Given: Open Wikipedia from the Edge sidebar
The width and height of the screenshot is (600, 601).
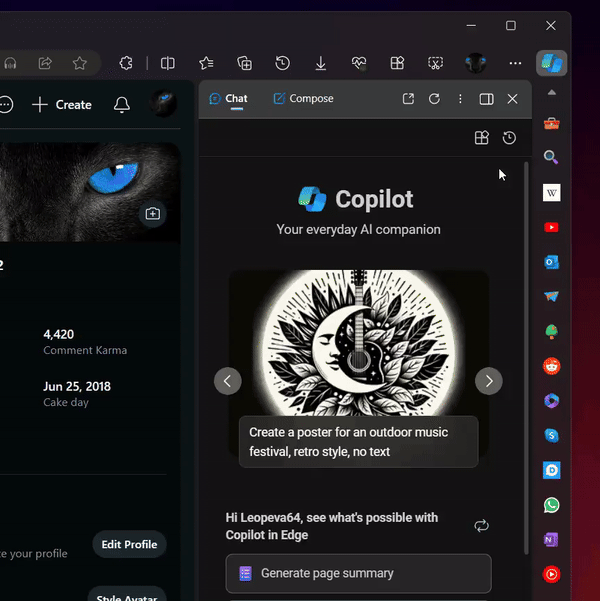Looking at the screenshot, I should [551, 193].
